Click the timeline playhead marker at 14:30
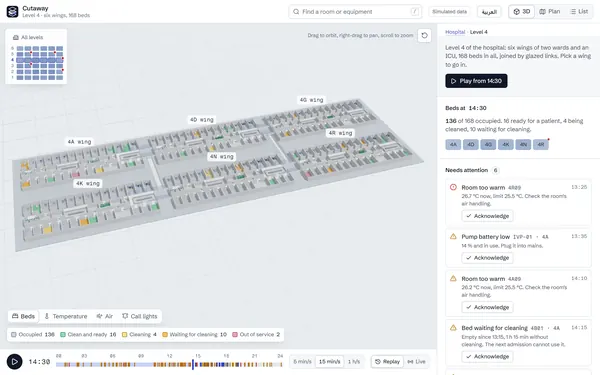The width and height of the screenshot is (600, 375). [x=193, y=364]
